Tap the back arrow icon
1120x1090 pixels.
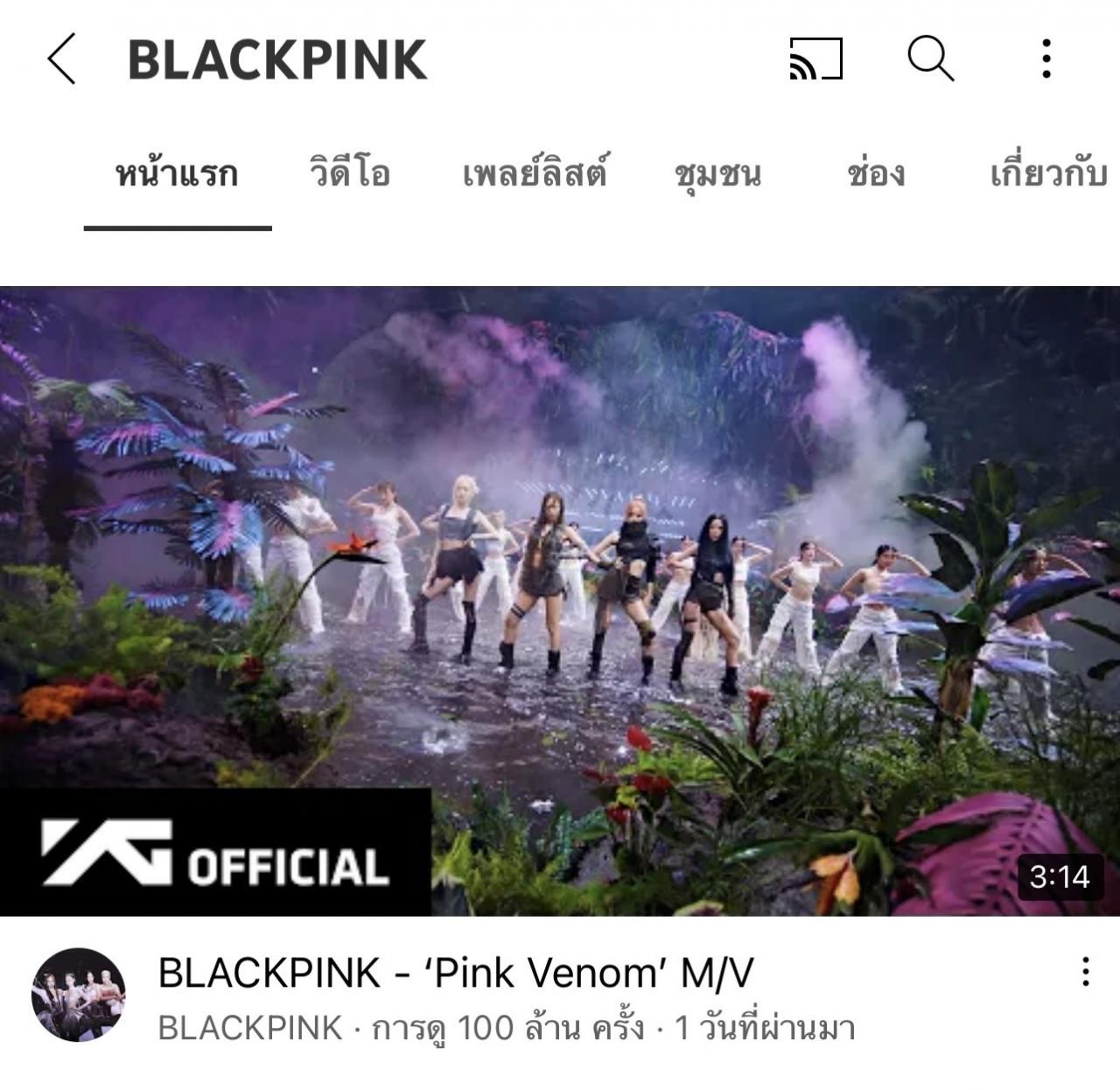(x=61, y=59)
